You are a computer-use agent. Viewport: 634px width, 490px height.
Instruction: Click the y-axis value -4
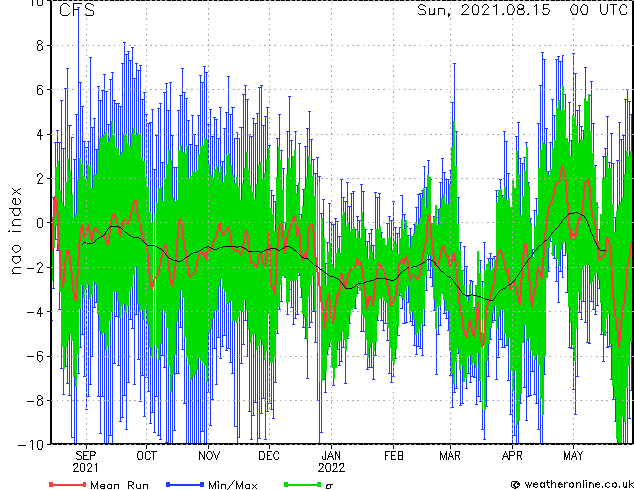(35, 312)
